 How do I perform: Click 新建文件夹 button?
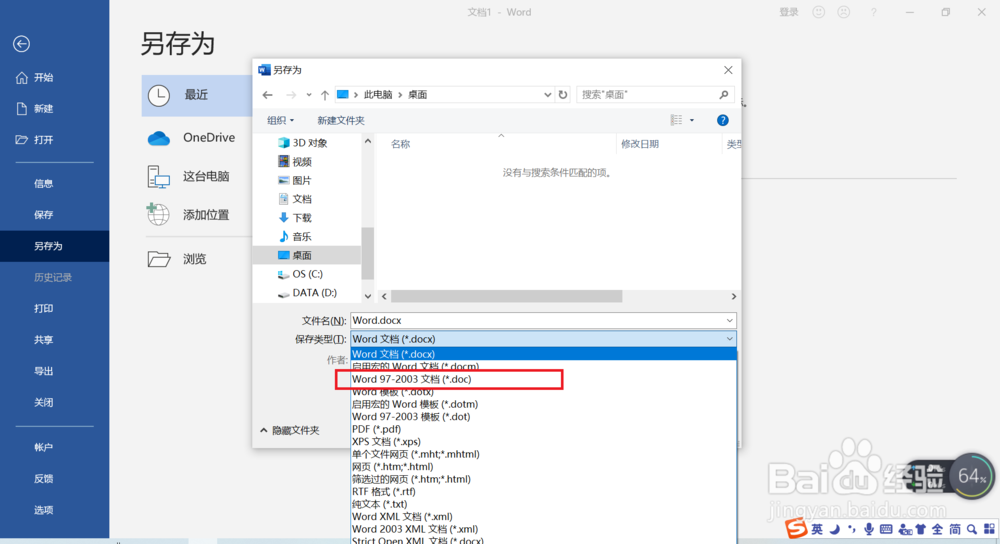[x=341, y=121]
